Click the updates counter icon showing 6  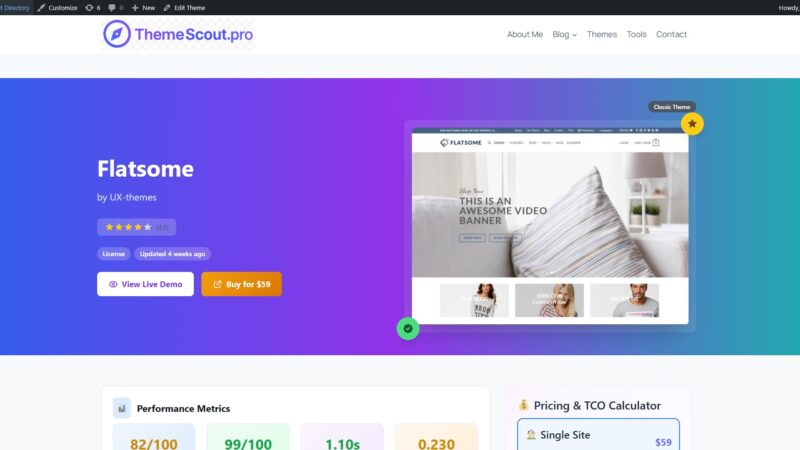93,8
